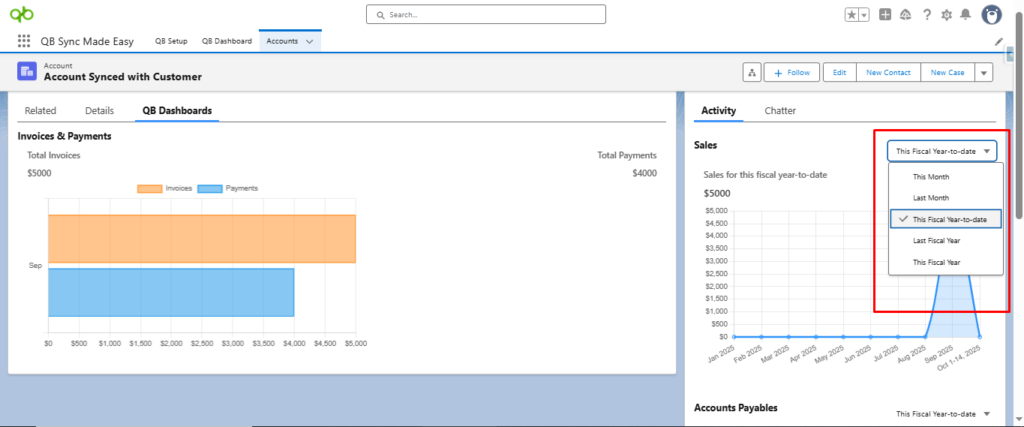This screenshot has height=427, width=1024.
Task: Click the Sales for this fiscal year-to-date text
Action: 766,174
